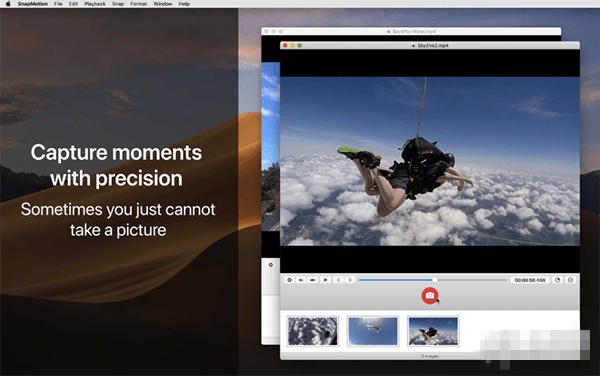Select the second snapshot thumbnail with distant skydiver

click(373, 331)
